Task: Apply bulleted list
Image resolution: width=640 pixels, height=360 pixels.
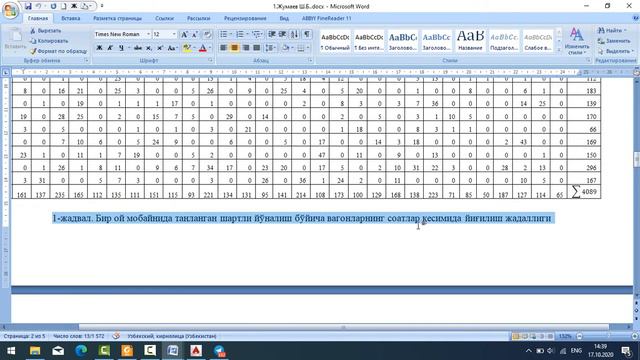Action: [224, 34]
